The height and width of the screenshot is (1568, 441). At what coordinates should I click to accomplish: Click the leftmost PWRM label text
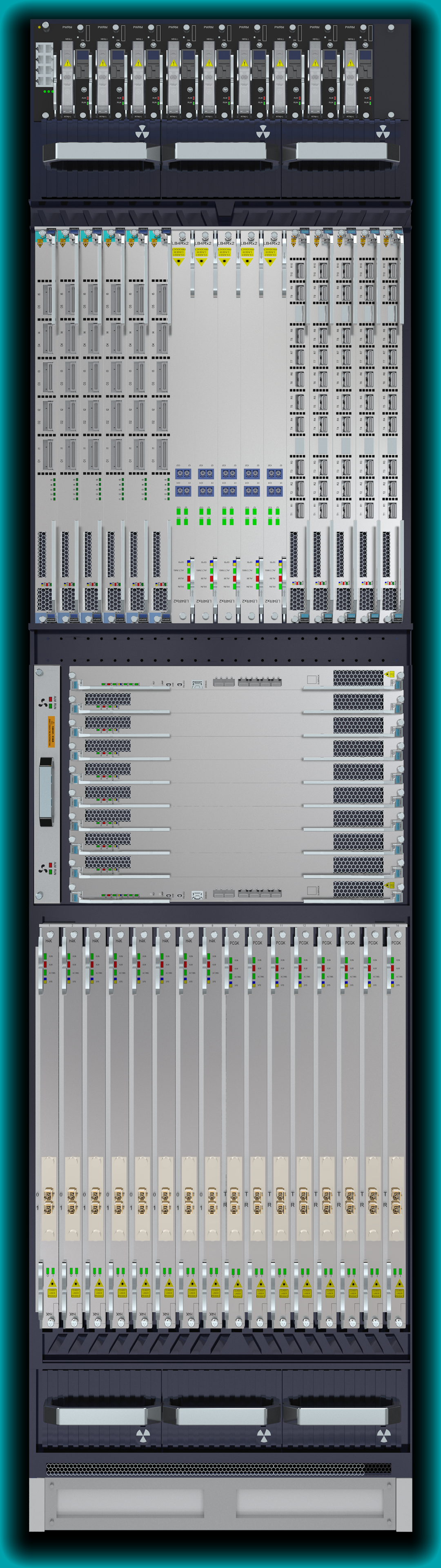[67, 27]
